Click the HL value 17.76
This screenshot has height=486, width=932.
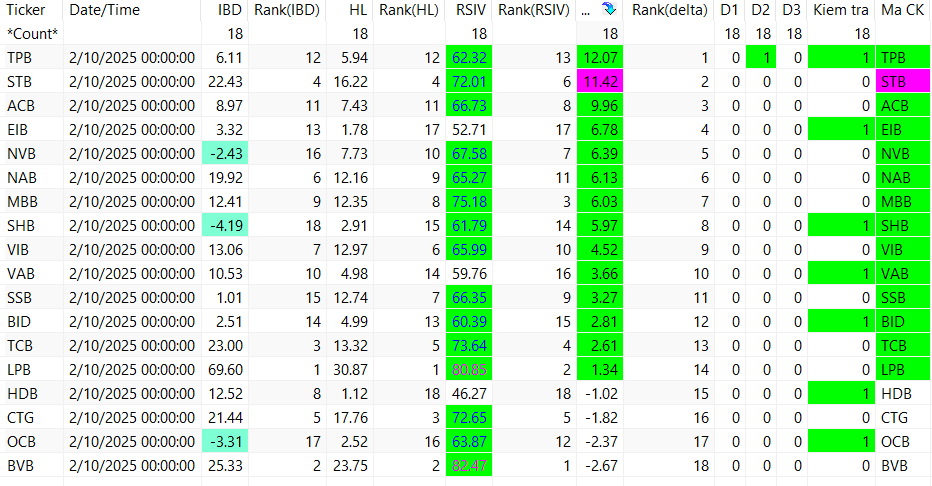[x=350, y=418]
